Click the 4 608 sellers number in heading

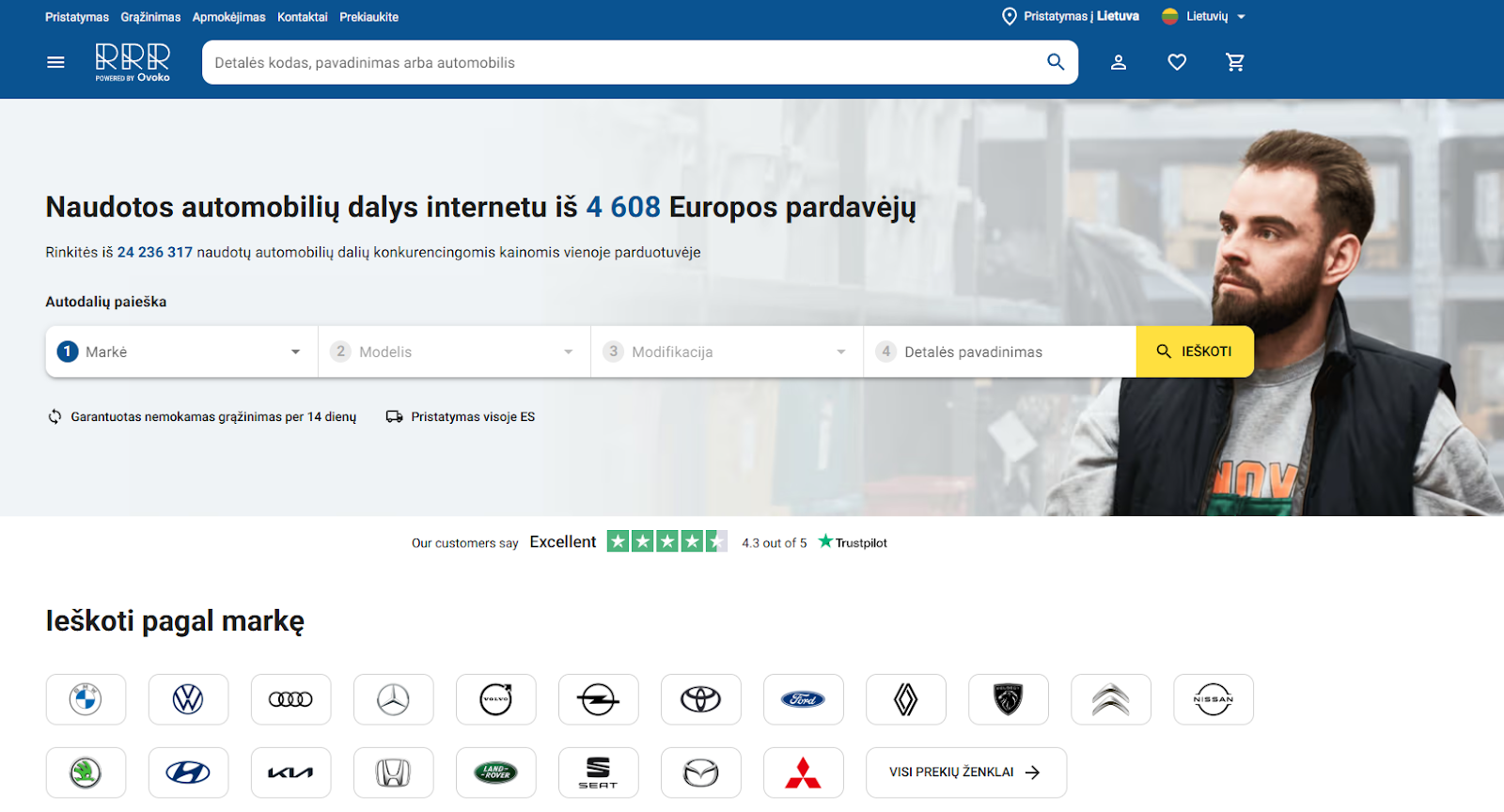tap(623, 207)
